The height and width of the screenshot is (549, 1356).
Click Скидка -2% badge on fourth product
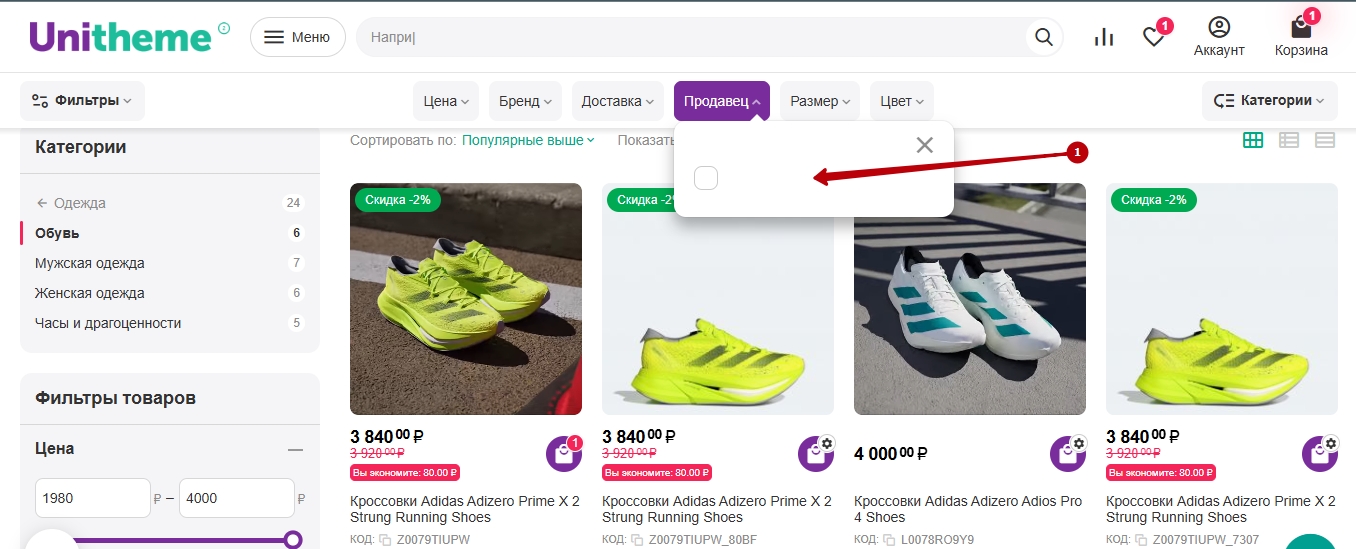[x=1154, y=200]
